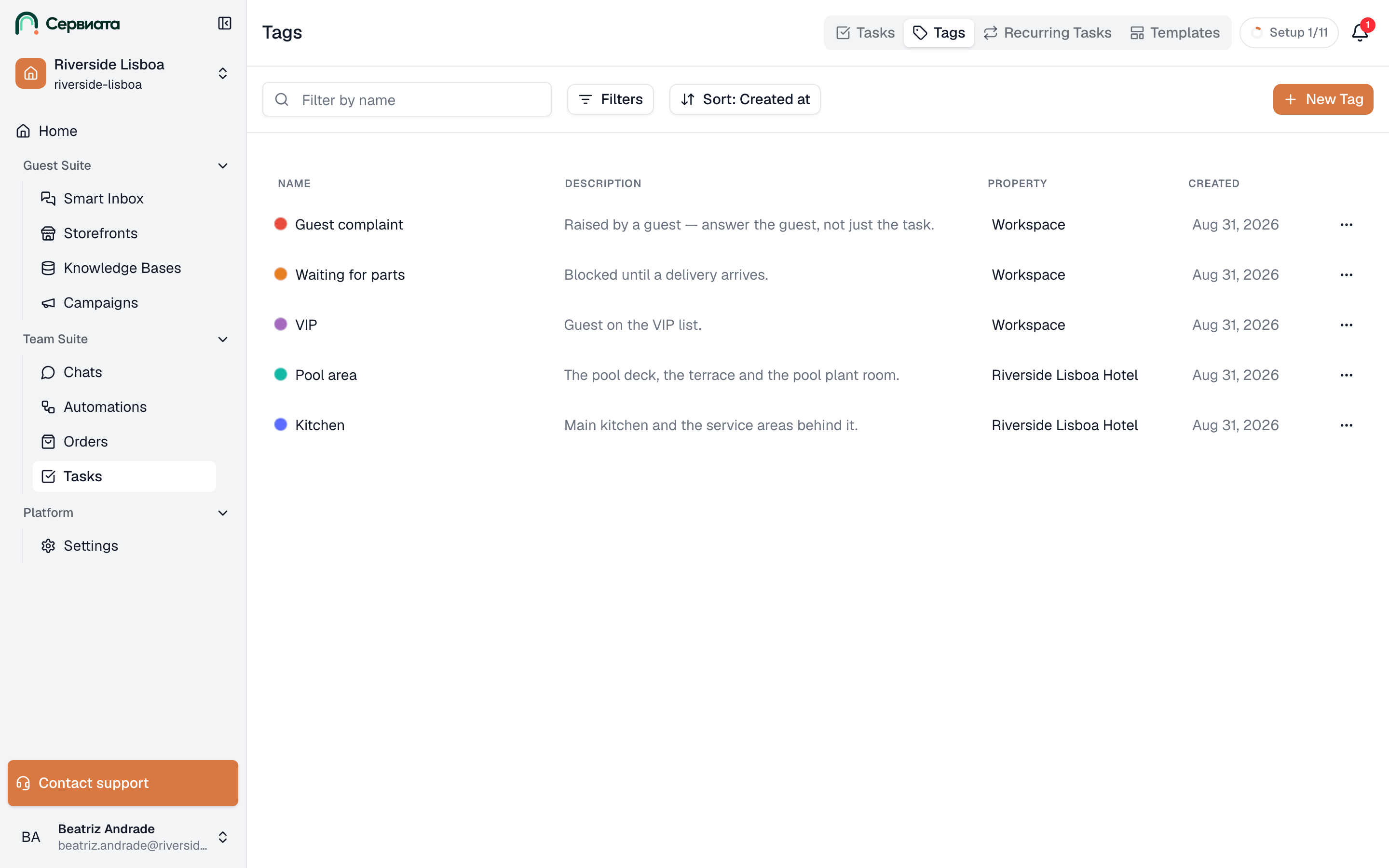Image resolution: width=1389 pixels, height=868 pixels.
Task: Open more options for Waiting for parts tag
Action: [1347, 275]
